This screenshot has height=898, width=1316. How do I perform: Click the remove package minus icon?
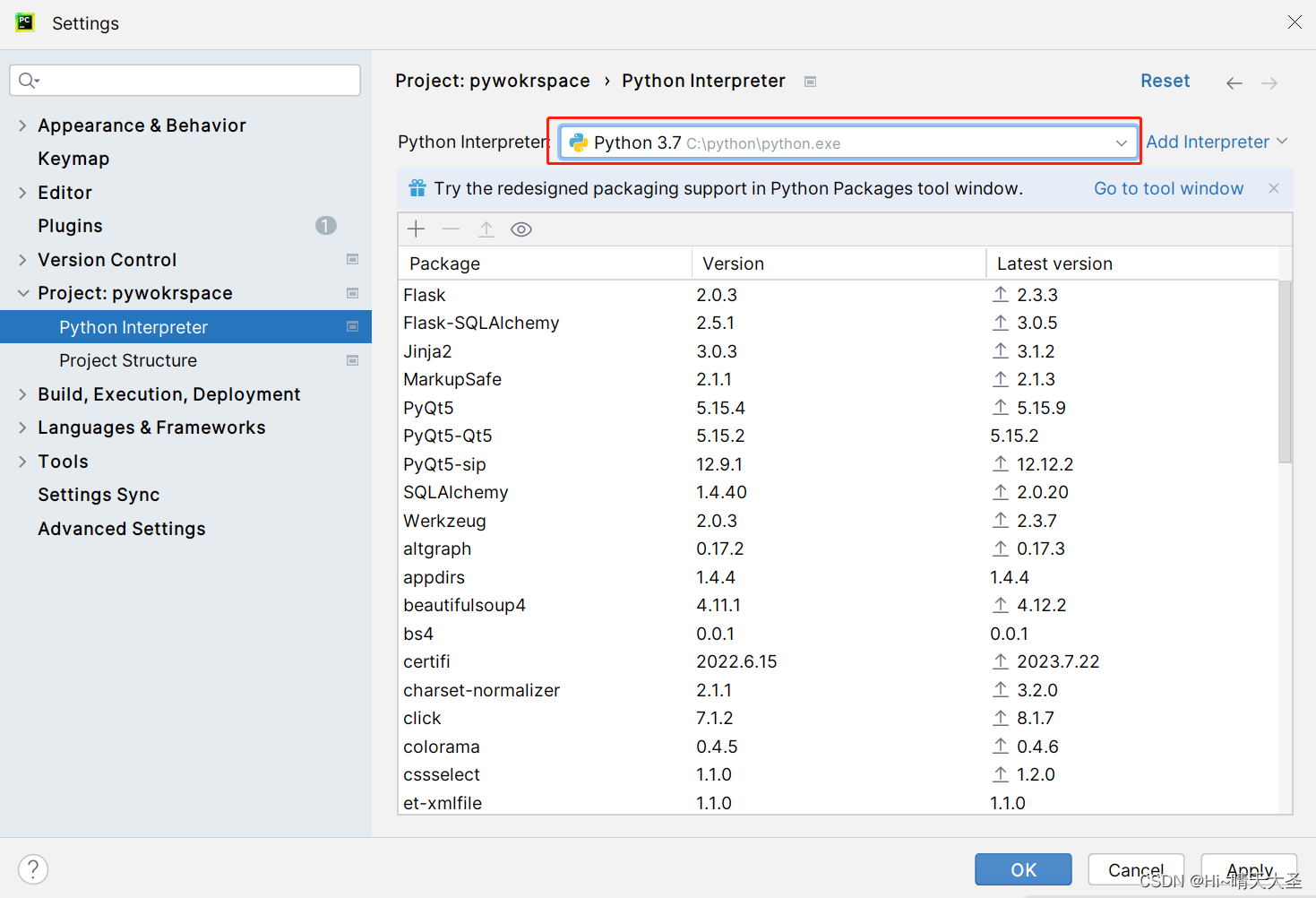[451, 229]
